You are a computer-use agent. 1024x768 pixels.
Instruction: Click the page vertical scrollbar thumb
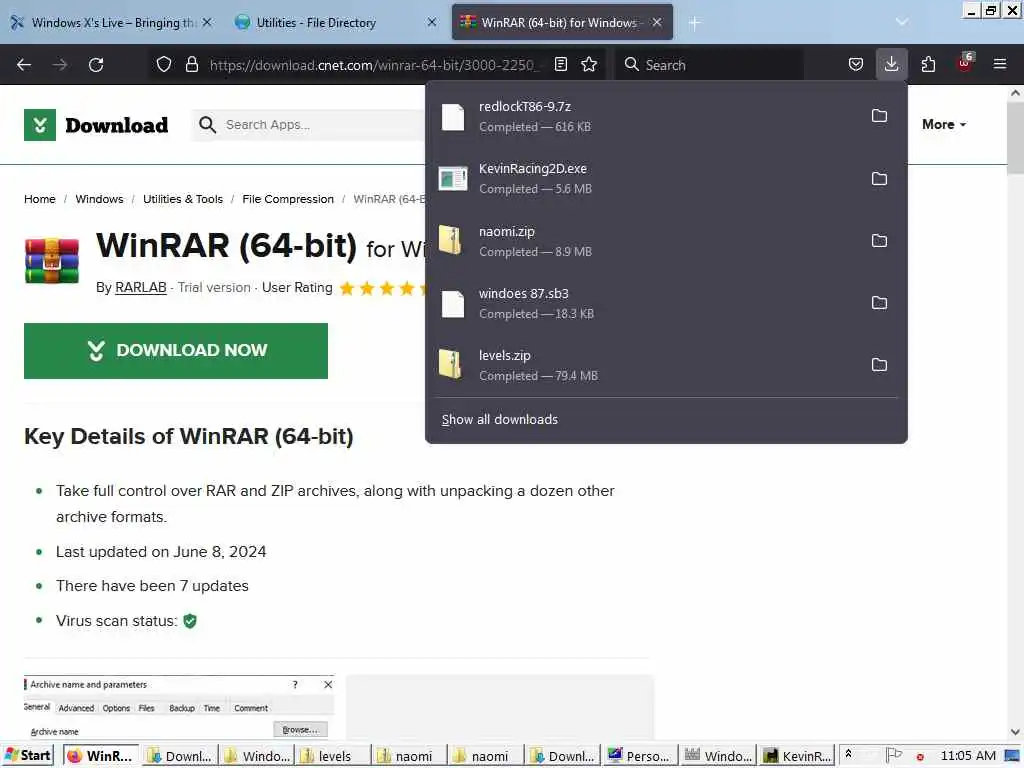1016,139
